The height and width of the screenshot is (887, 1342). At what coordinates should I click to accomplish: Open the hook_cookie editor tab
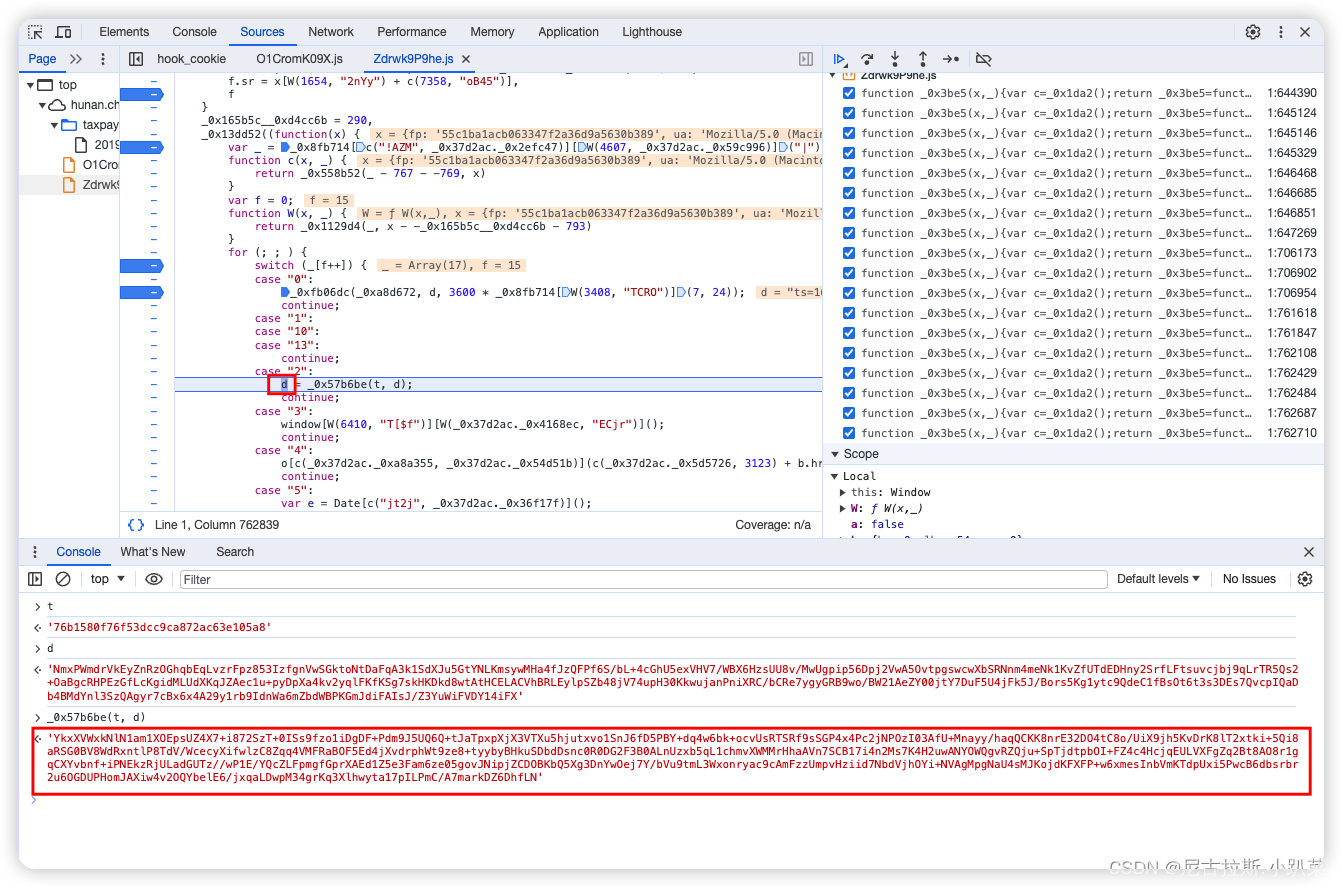pyautogui.click(x=192, y=59)
